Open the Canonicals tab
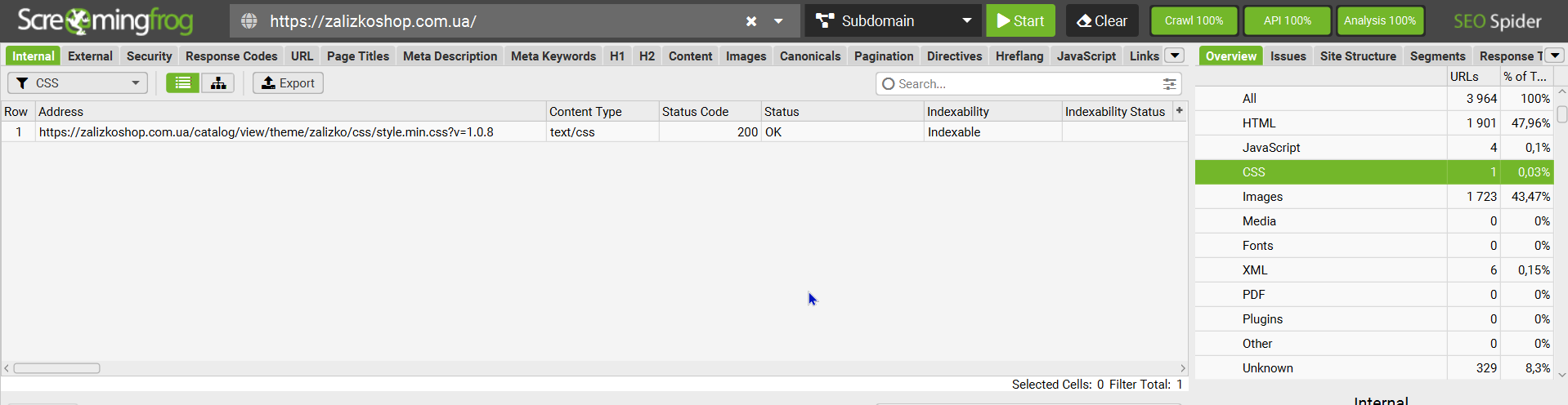Viewport: 1568px width, 405px height. 810,56
